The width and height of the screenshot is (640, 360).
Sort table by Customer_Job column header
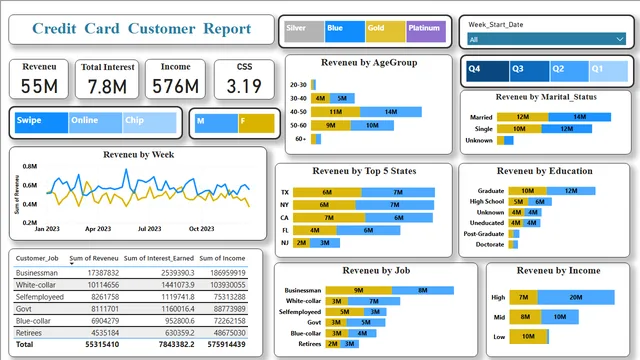click(37, 258)
